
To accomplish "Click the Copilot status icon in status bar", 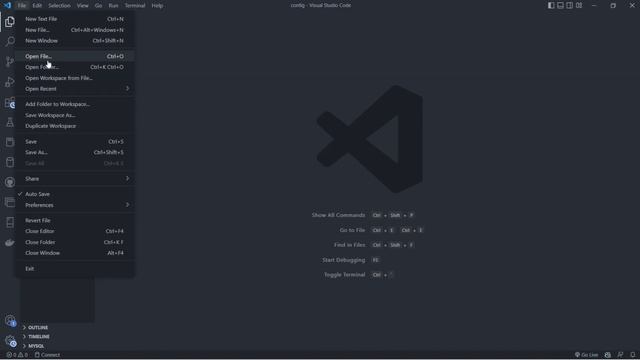I will click(608, 355).
